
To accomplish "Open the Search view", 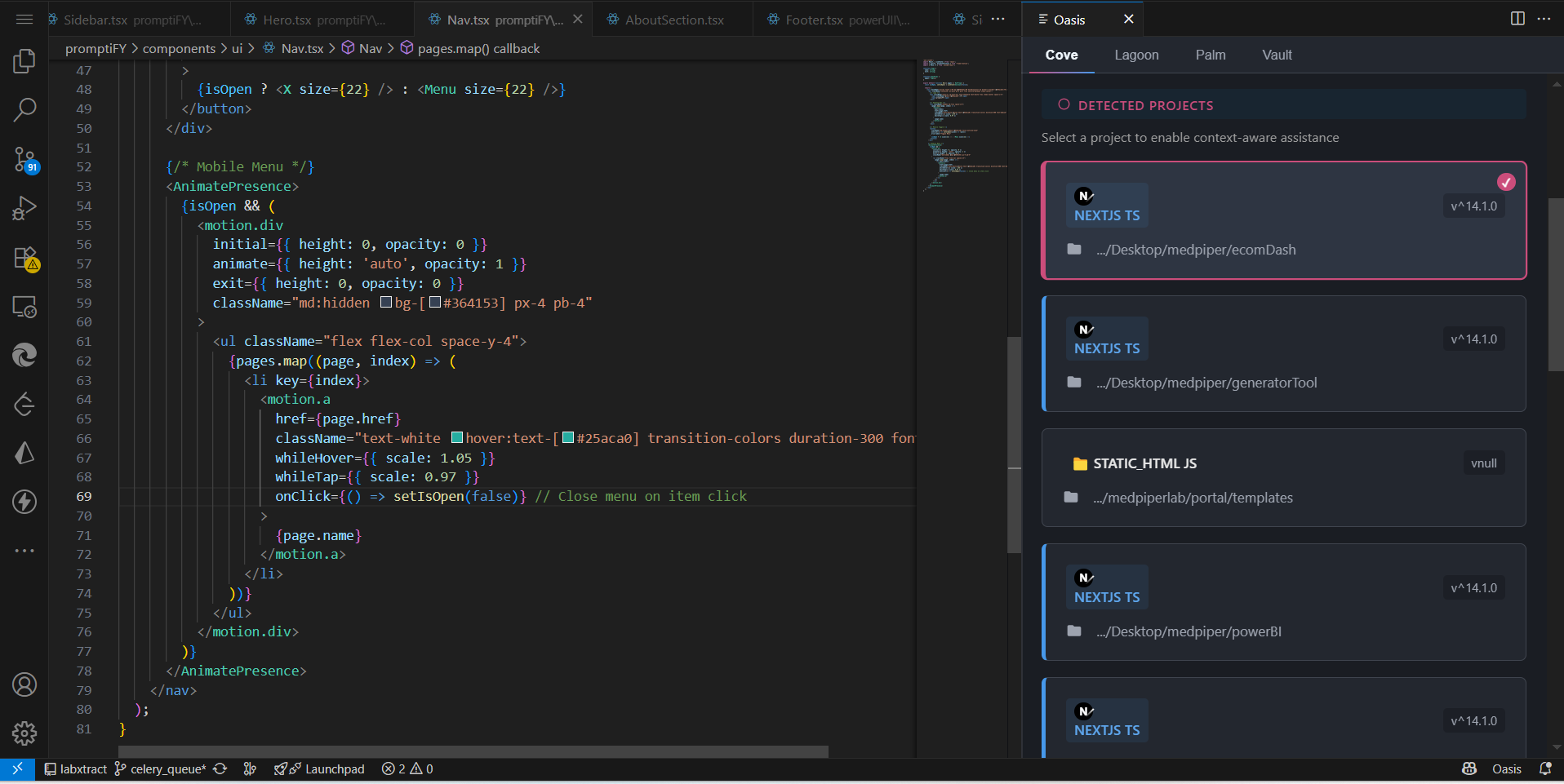I will click(x=24, y=109).
